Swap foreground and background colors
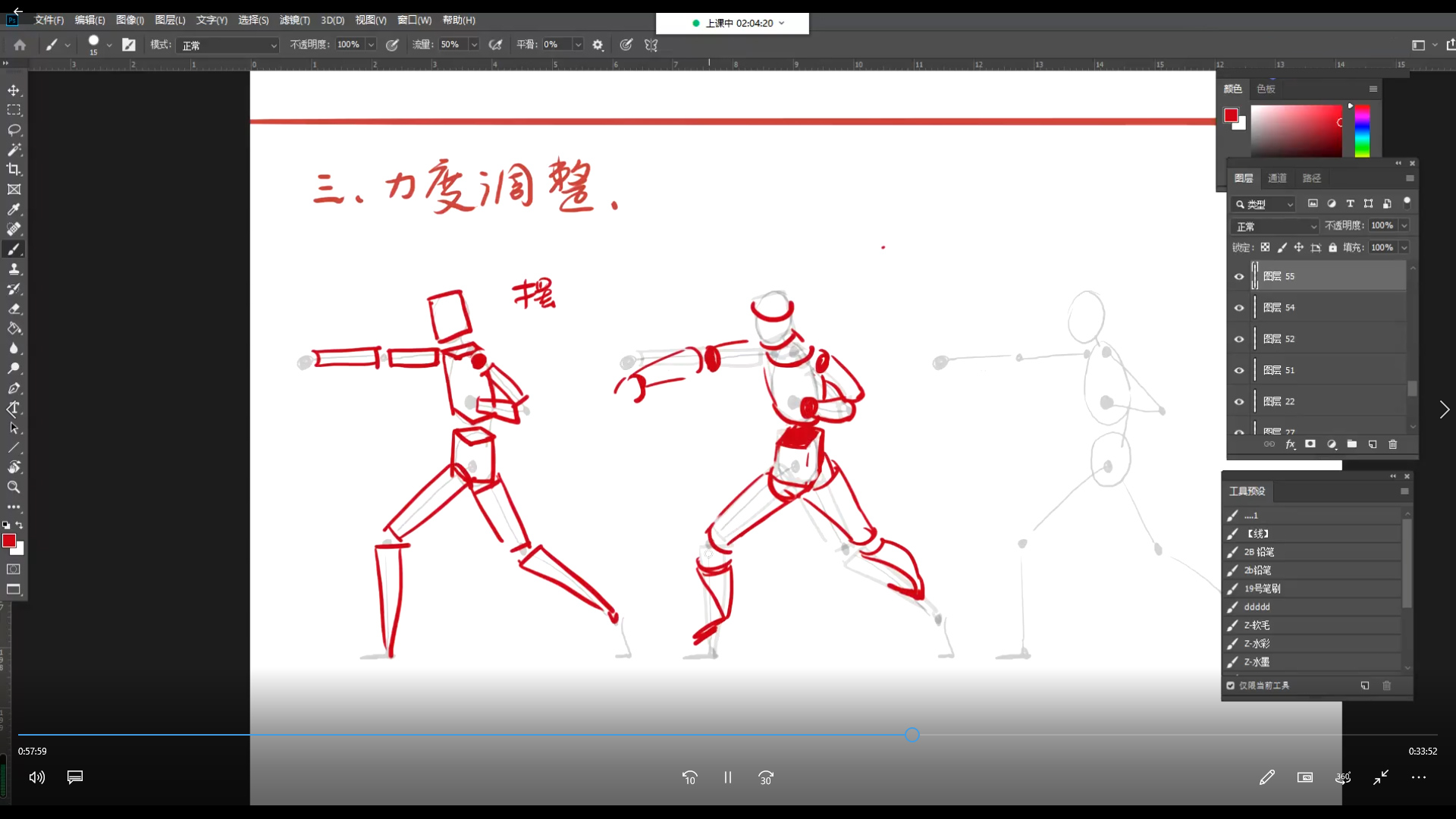 (20, 525)
